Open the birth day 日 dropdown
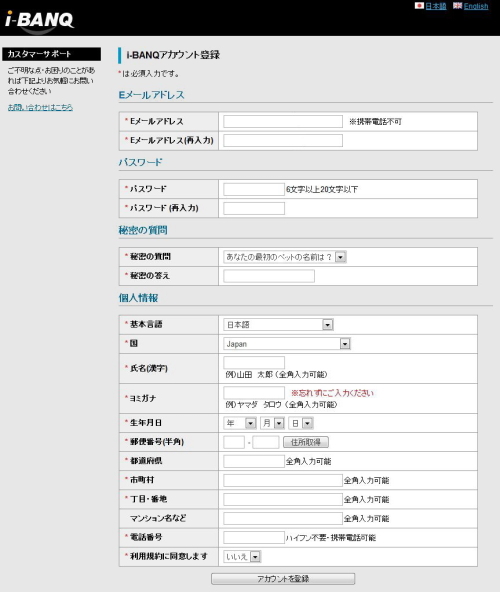500x592 pixels. (301, 423)
